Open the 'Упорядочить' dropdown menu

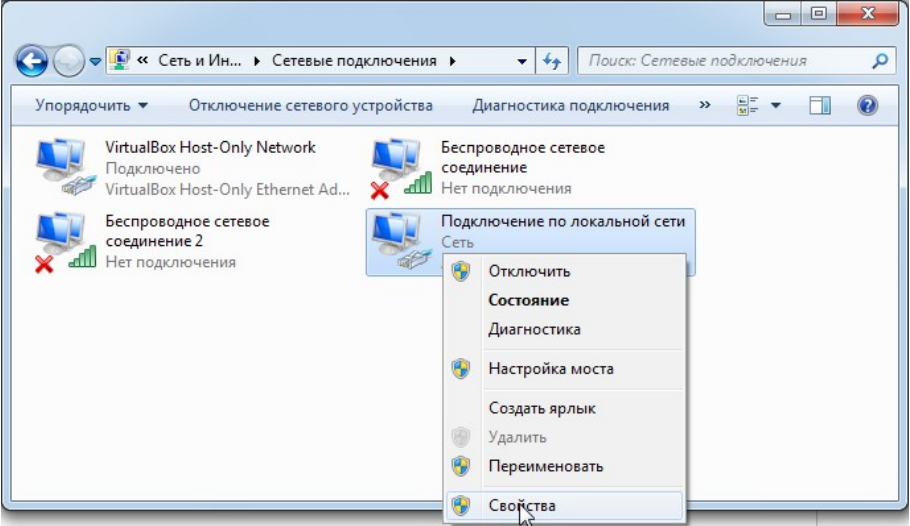(x=92, y=106)
